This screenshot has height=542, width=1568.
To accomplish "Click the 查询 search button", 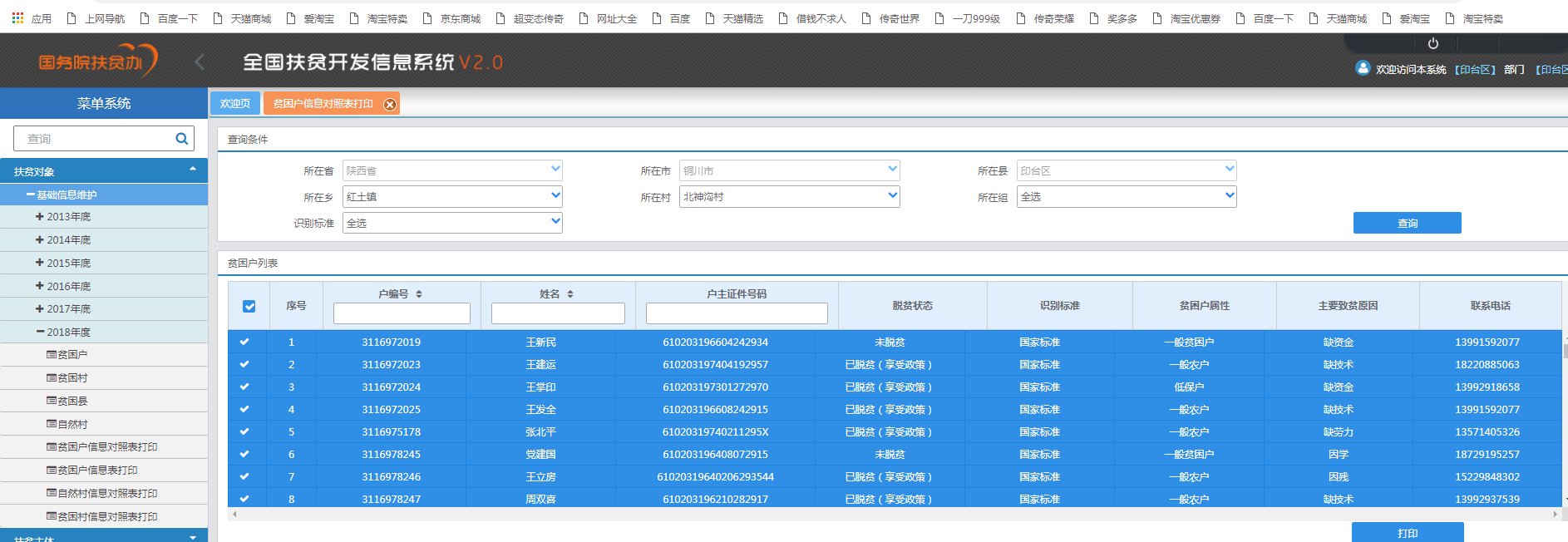I will click(1407, 223).
